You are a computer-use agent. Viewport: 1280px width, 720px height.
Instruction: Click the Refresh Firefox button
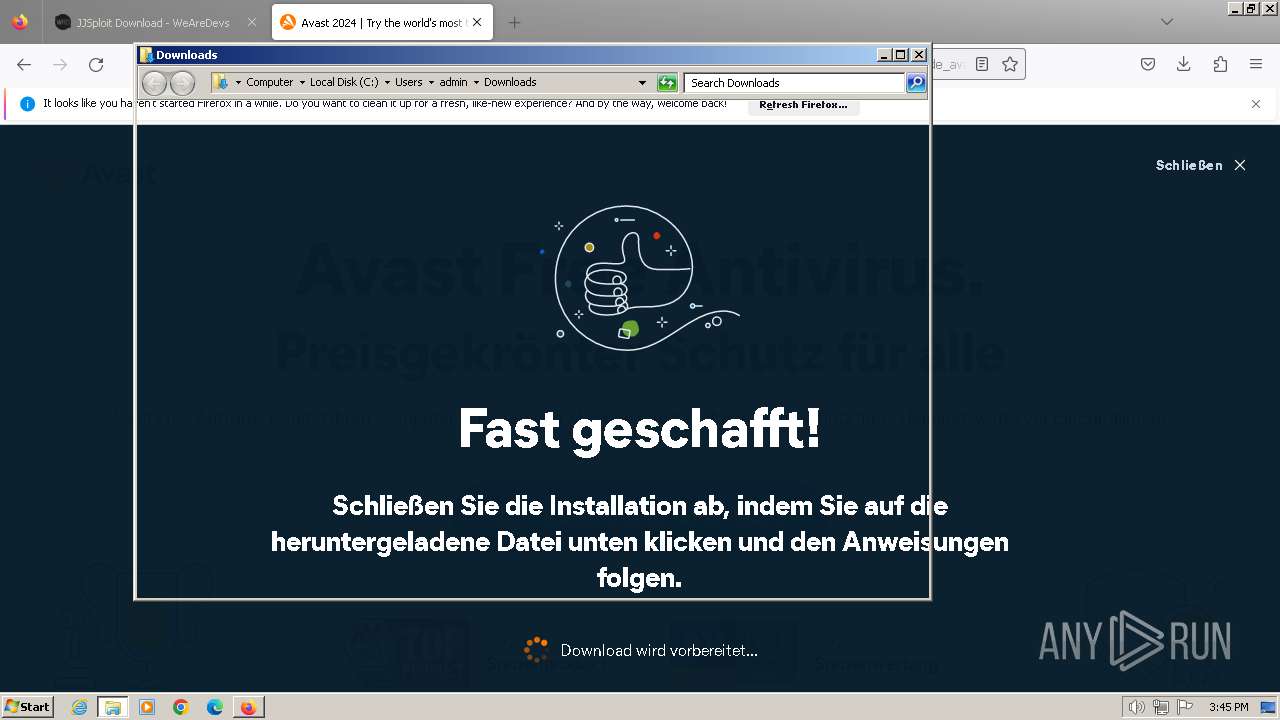[803, 105]
